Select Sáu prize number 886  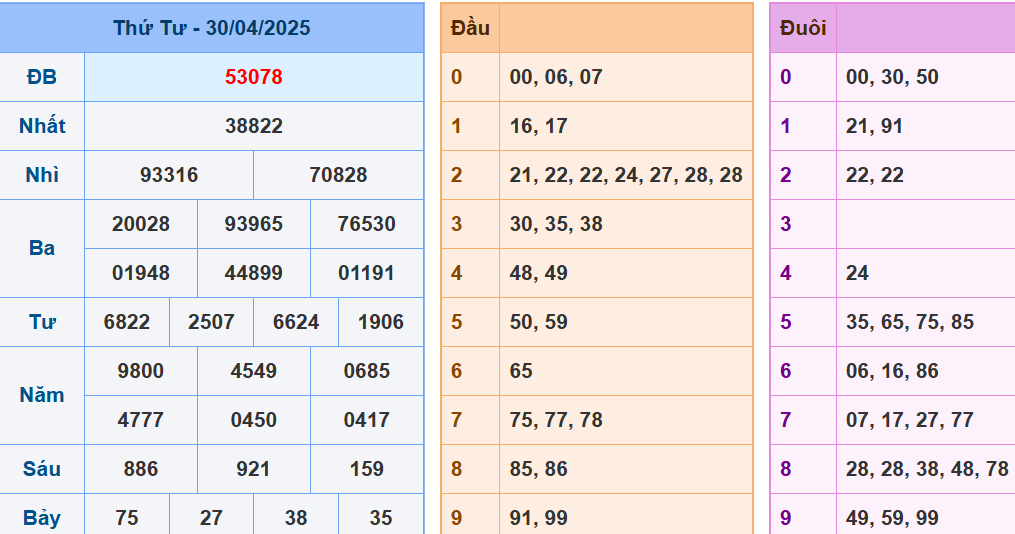click(x=140, y=469)
